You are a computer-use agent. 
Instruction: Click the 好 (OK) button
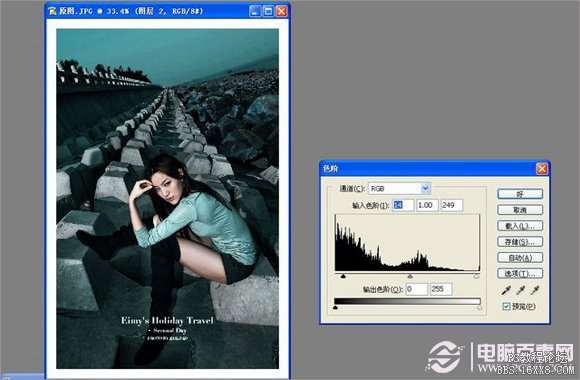tap(520, 194)
